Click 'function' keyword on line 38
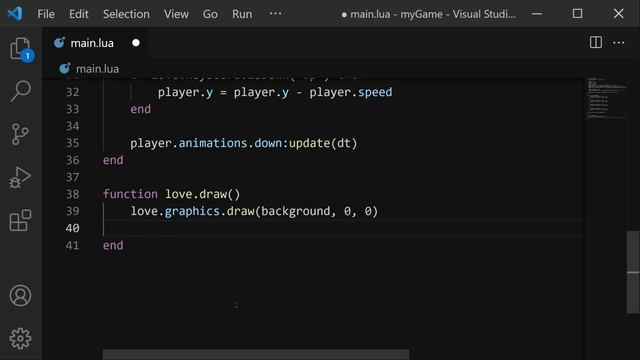The height and width of the screenshot is (360, 640). [x=130, y=194]
